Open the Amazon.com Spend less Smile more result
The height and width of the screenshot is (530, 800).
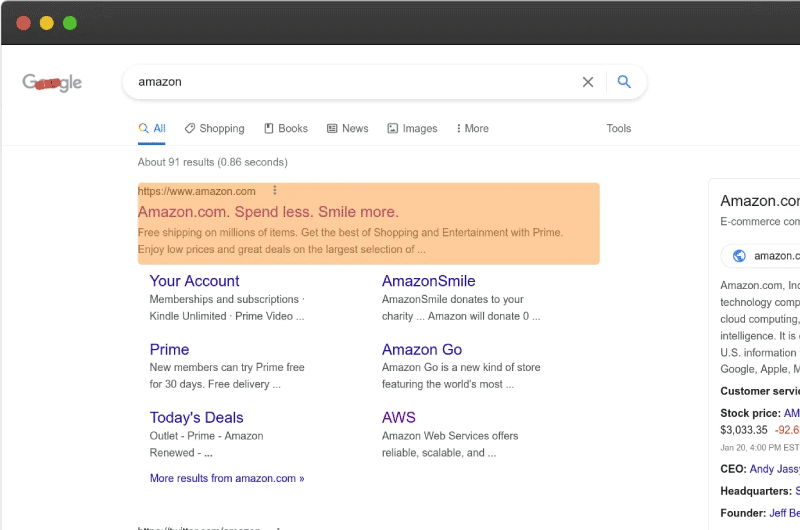(268, 212)
